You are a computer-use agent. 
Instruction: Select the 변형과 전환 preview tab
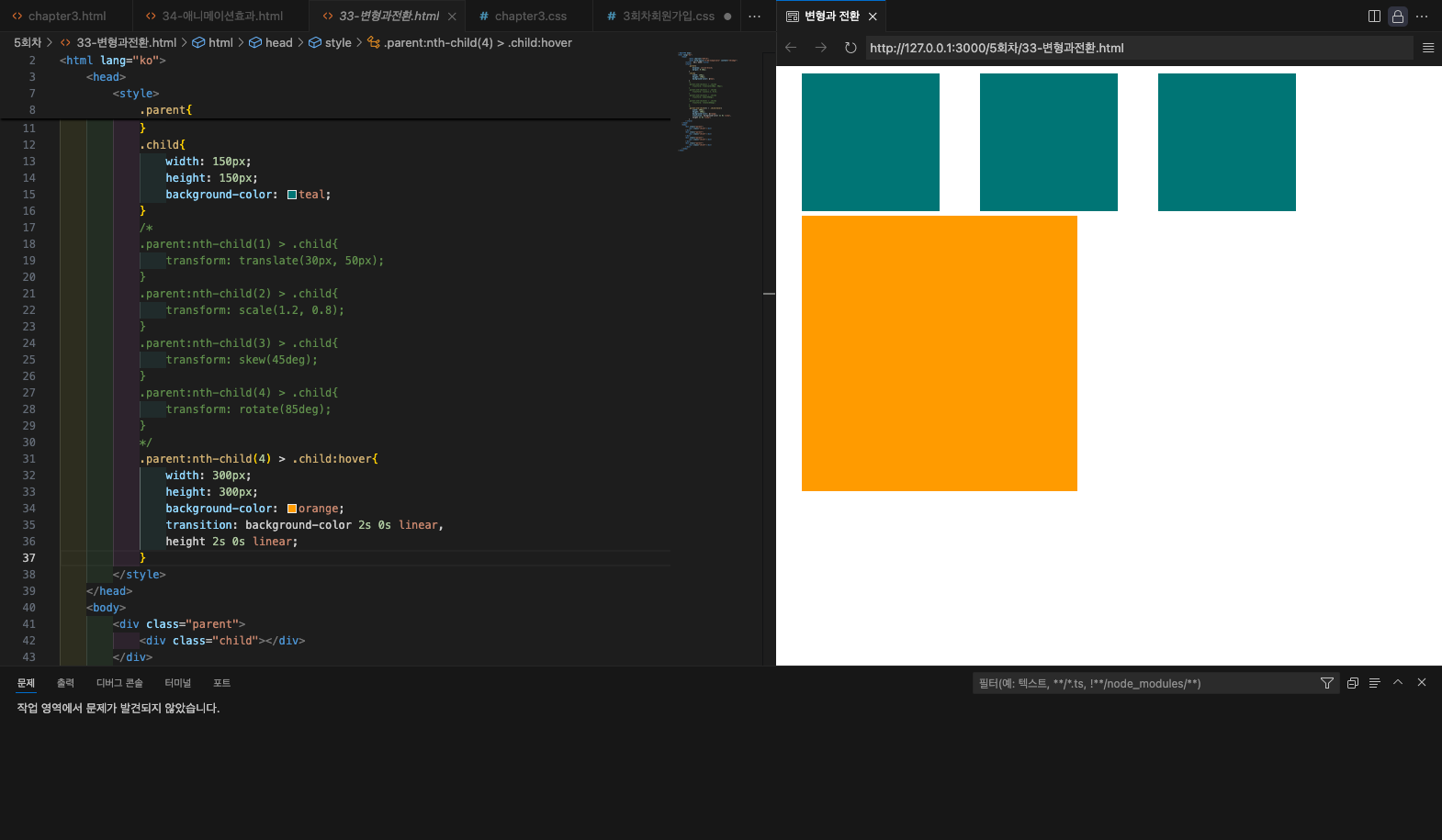[x=831, y=17]
